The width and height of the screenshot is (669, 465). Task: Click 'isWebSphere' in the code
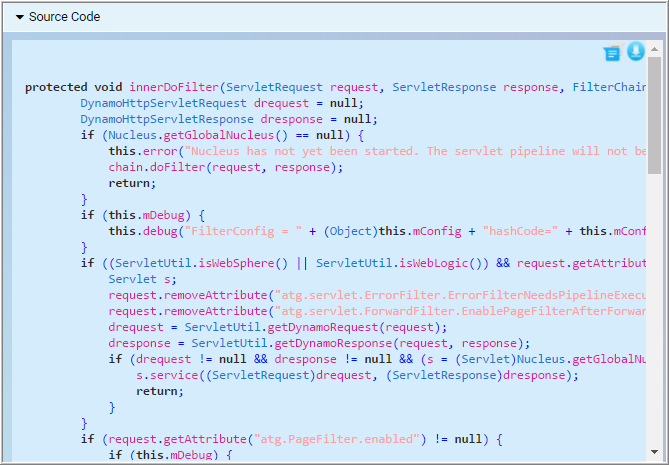tap(236, 263)
